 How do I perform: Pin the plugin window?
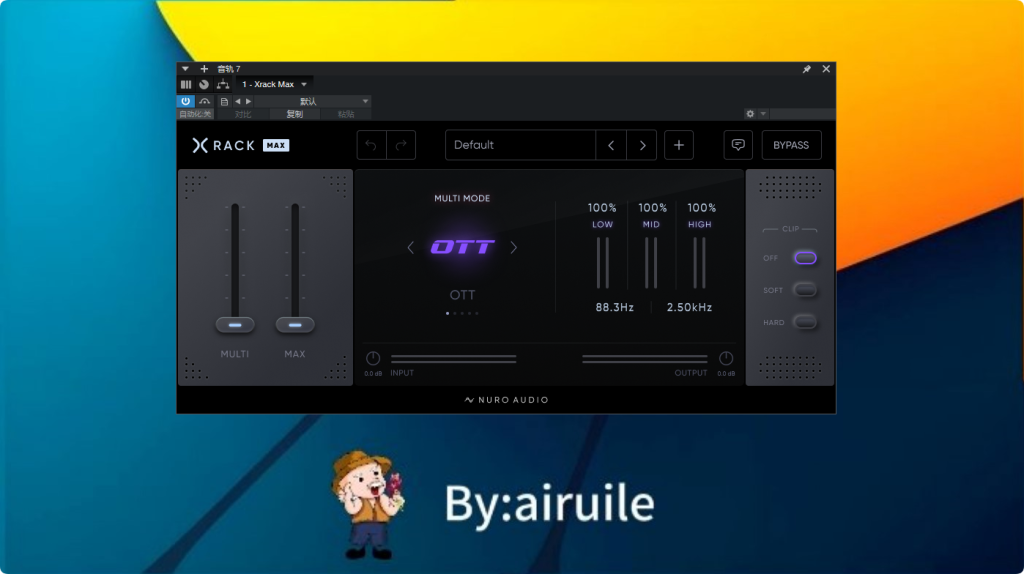click(807, 69)
